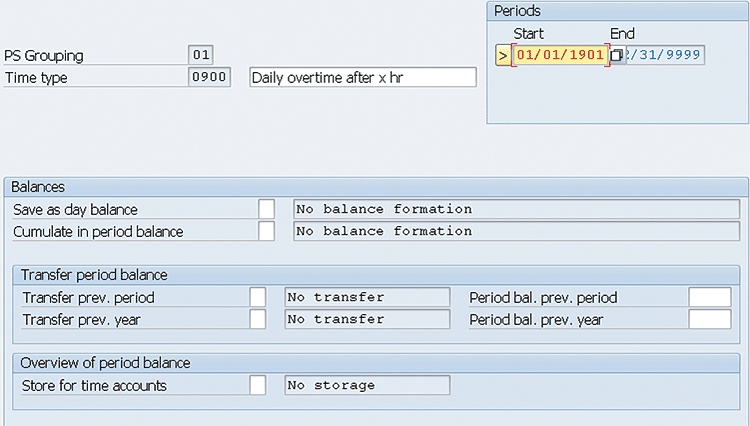Screen dimensions: 750x426
Task: Click the PS Grouping field
Action: pyautogui.click(x=200, y=56)
